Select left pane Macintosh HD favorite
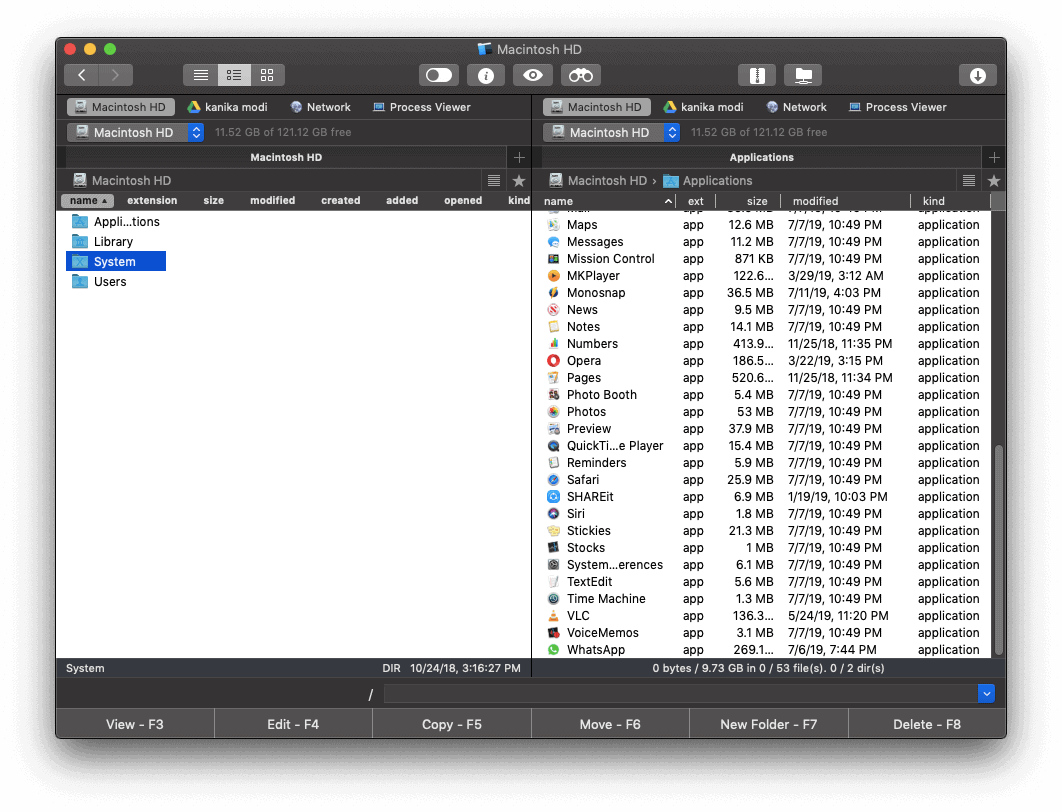The image size is (1062, 812). pyautogui.click(x=121, y=107)
